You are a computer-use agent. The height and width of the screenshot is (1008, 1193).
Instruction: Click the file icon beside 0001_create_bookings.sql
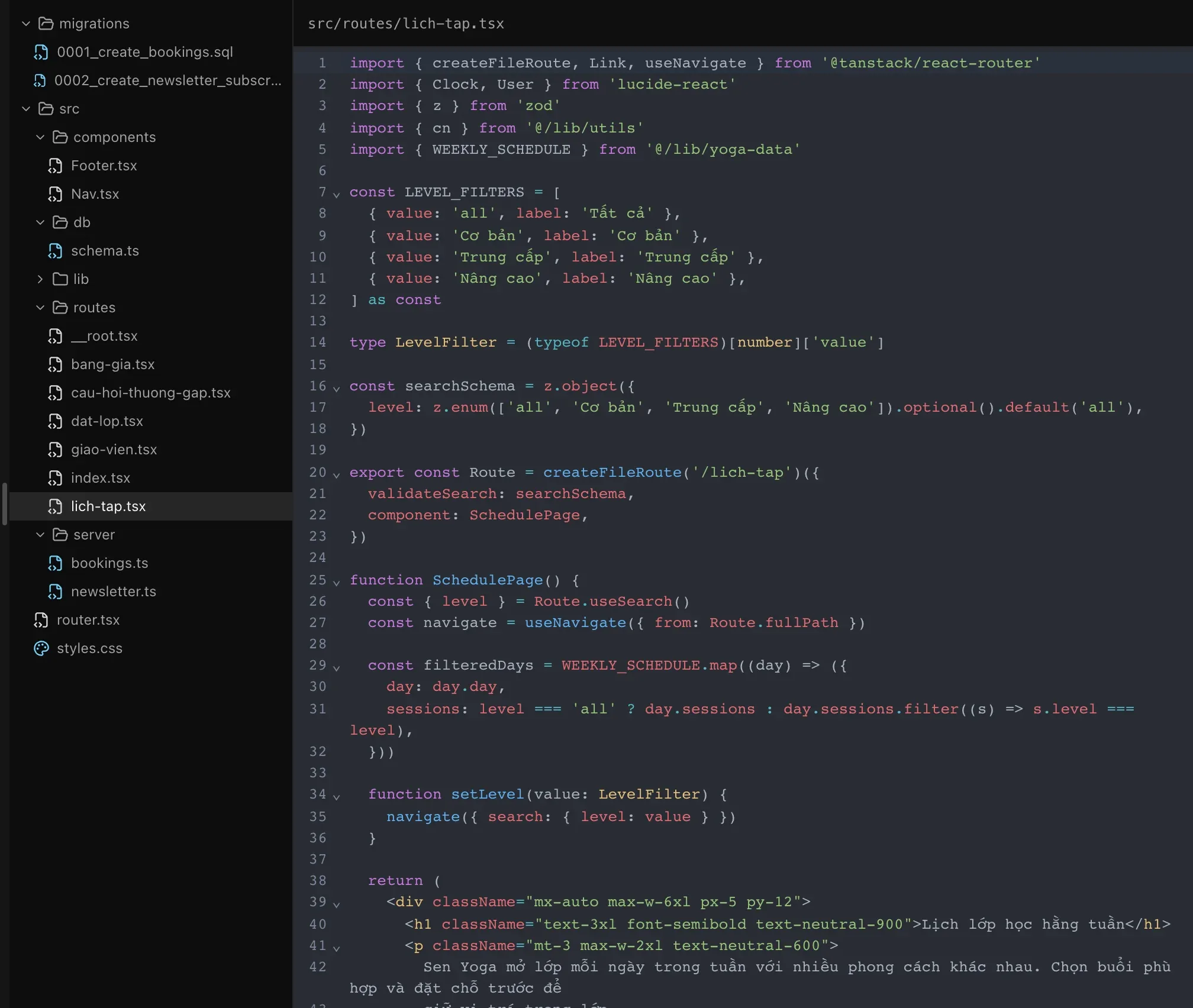pos(41,52)
